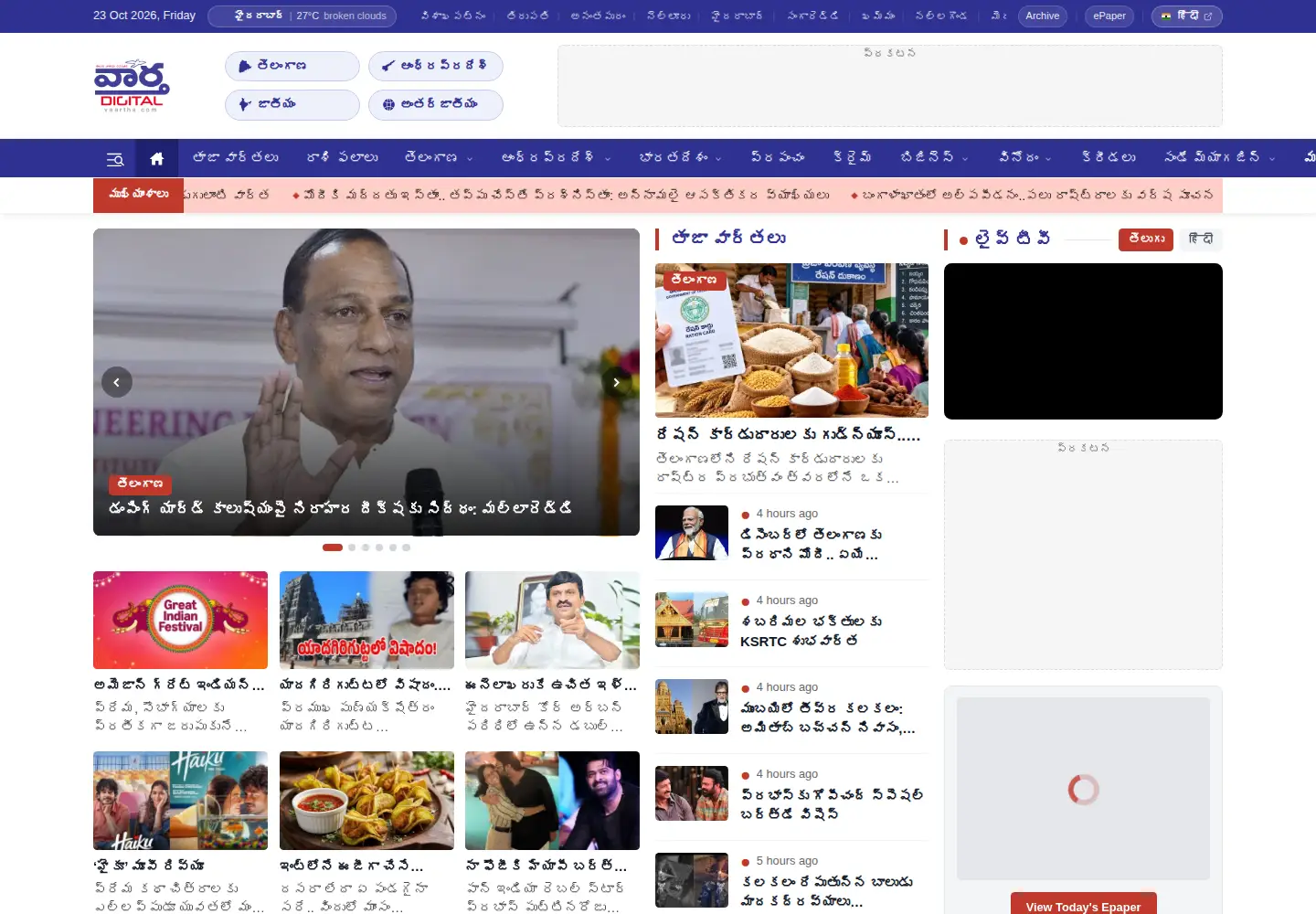Open ప్రపంచం nav menu item

coord(778,158)
